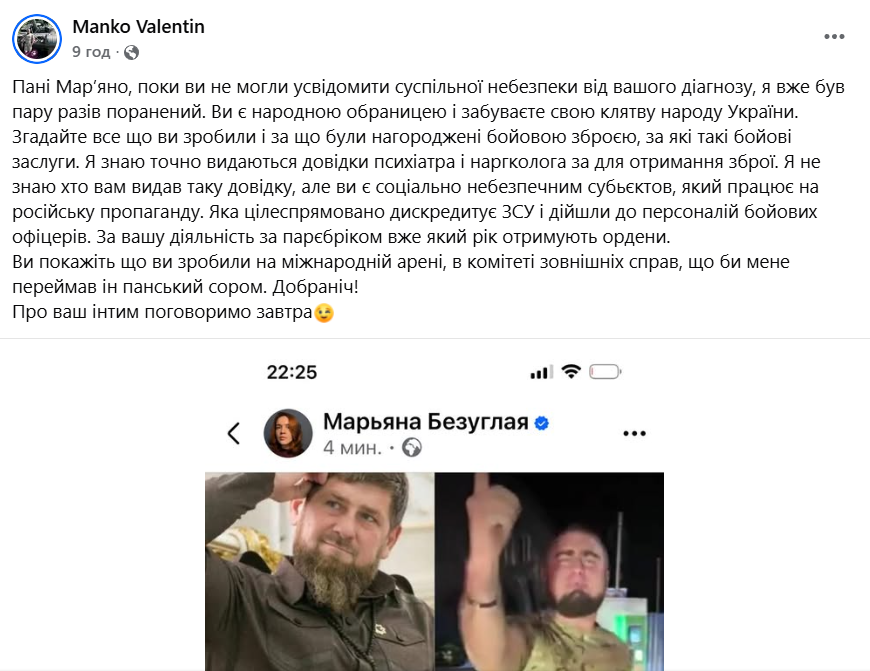Viewport: 870px width, 671px height.
Task: Click the winking emoji in the post
Action: pos(324,313)
